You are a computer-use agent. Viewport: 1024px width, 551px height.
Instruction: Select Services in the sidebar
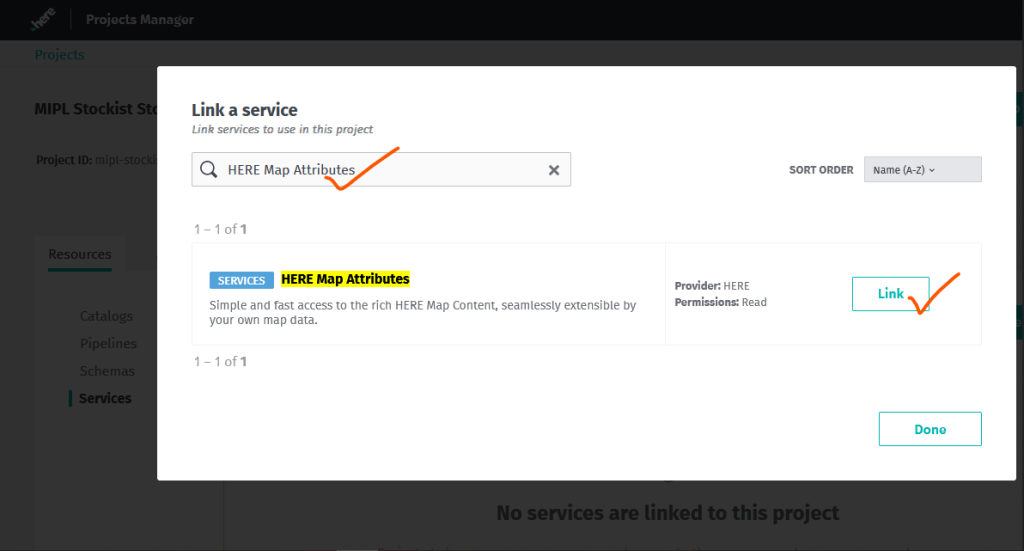[105, 398]
